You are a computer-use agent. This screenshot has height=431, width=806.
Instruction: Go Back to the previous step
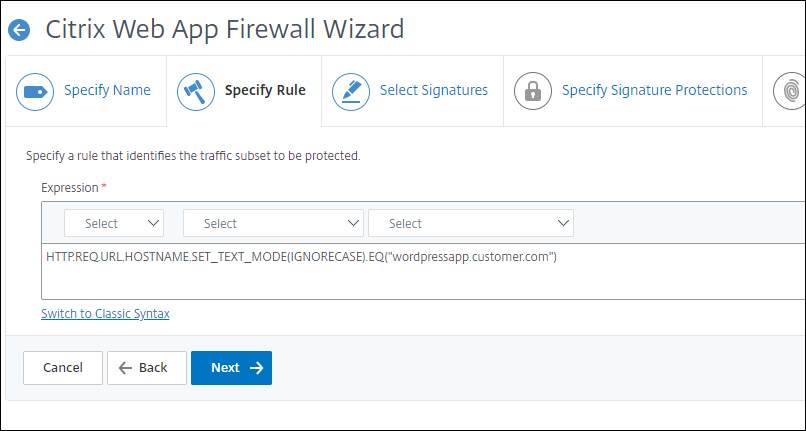click(x=146, y=368)
